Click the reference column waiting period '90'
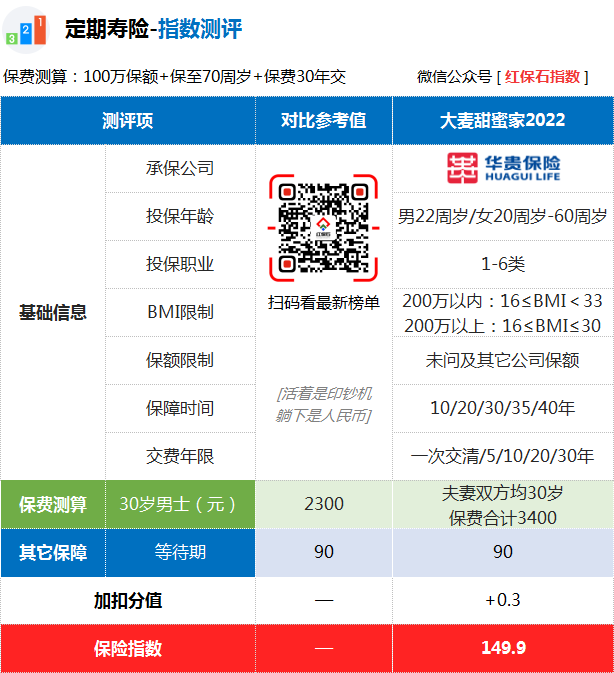The width and height of the screenshot is (614, 673). click(x=324, y=552)
